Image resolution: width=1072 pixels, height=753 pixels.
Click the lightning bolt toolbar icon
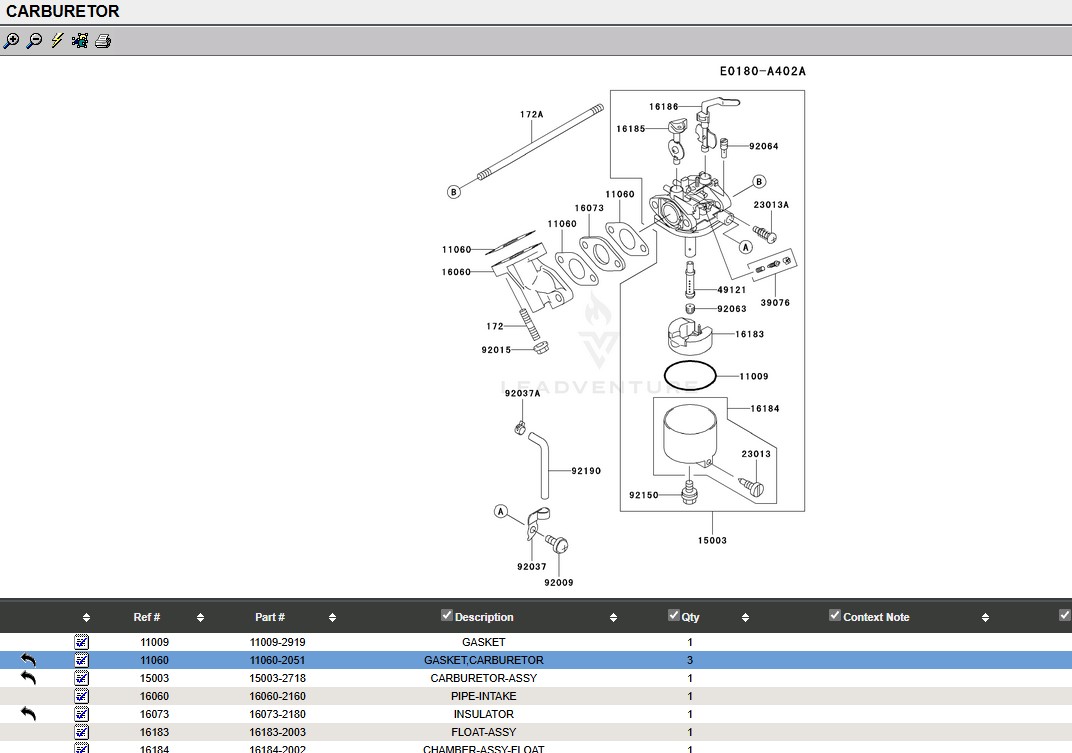click(57, 41)
